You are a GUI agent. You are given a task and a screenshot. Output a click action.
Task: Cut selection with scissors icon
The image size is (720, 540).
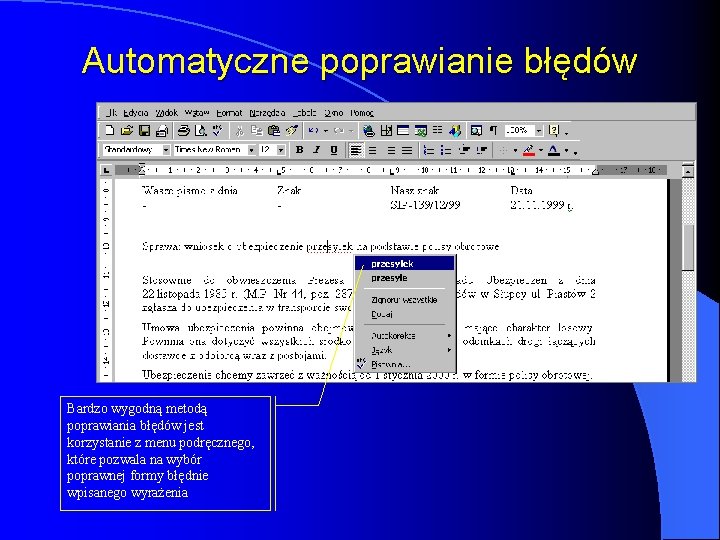pyautogui.click(x=239, y=131)
